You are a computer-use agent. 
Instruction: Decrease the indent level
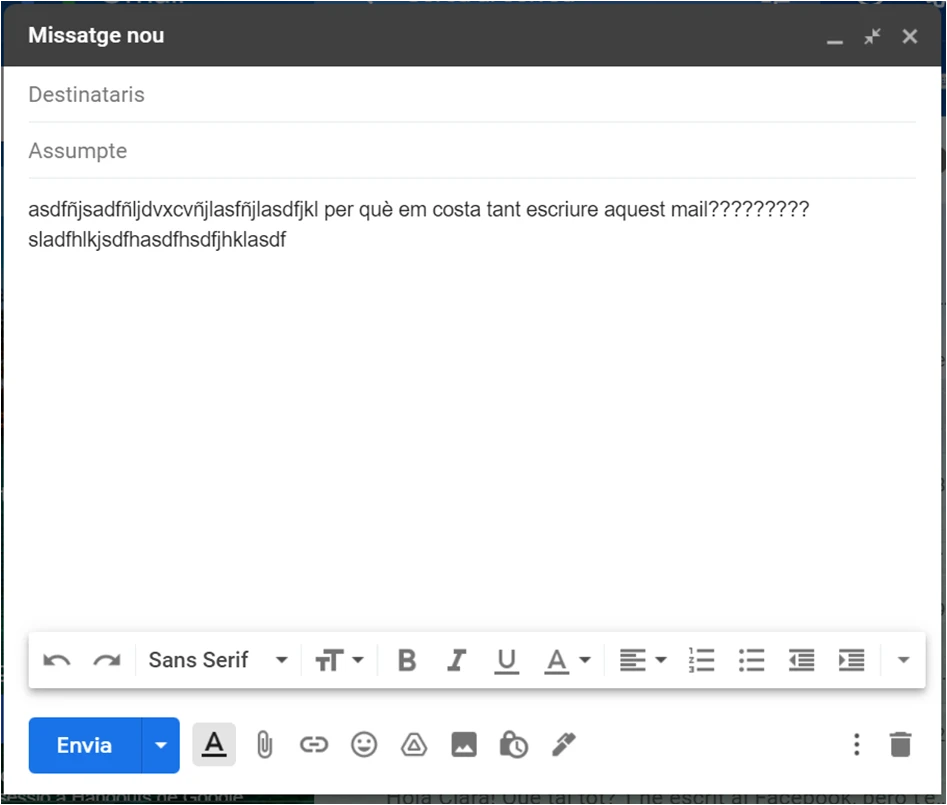coord(801,660)
